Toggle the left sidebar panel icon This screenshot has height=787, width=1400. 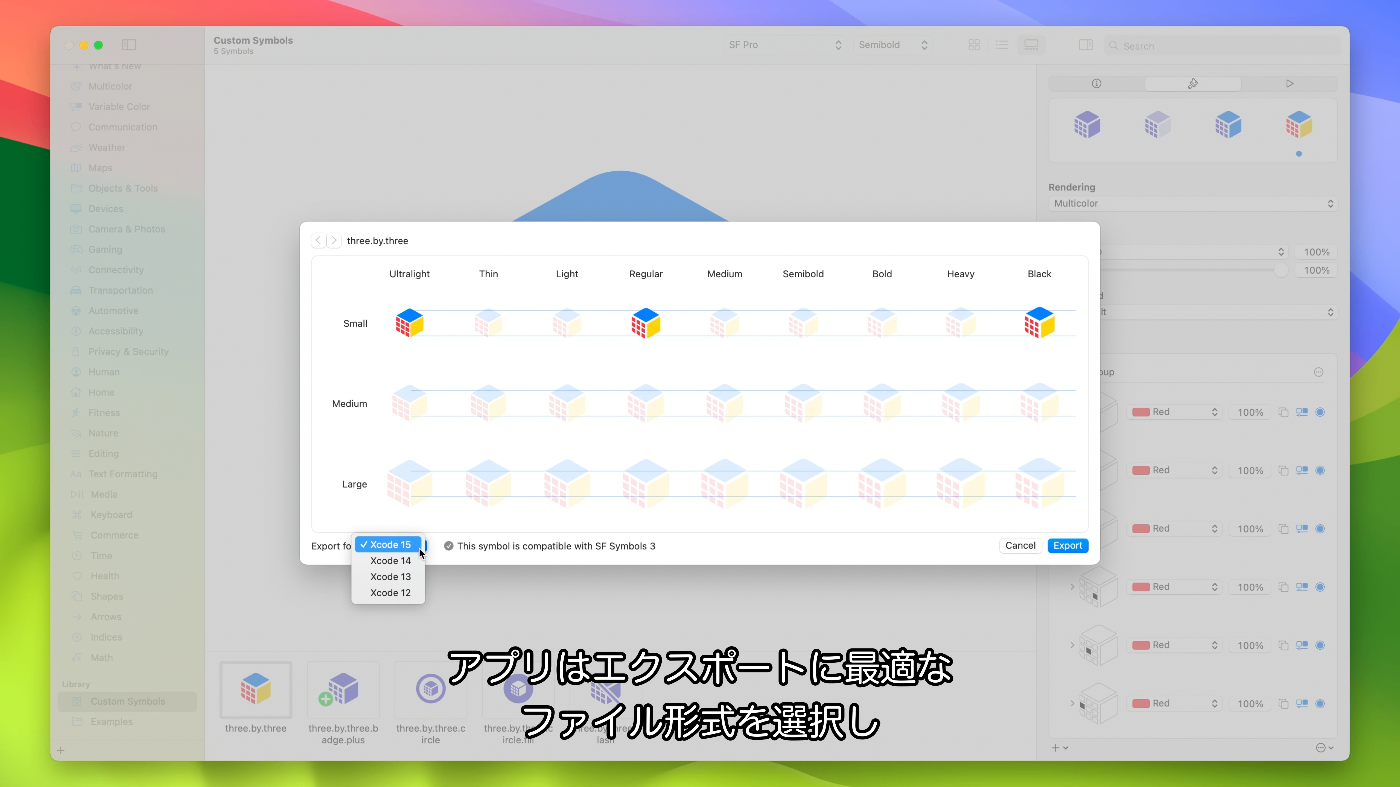click(x=129, y=45)
